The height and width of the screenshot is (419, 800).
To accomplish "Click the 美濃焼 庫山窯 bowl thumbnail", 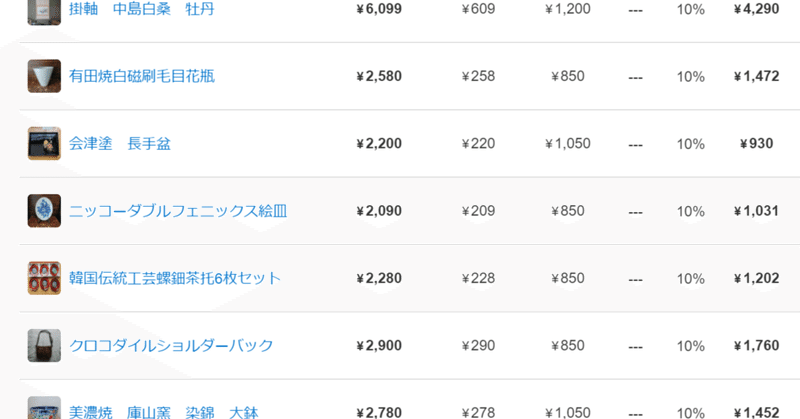I will pyautogui.click(x=44, y=410).
